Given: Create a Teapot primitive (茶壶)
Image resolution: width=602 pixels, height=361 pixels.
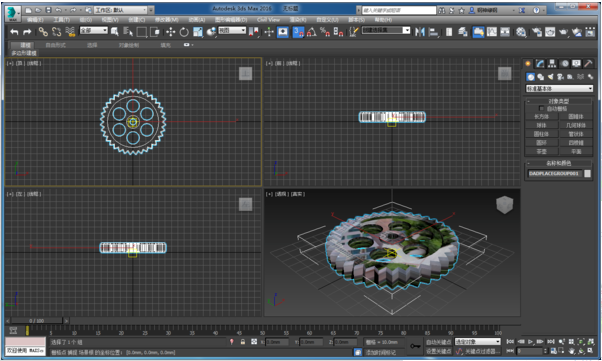Looking at the screenshot, I should 541,151.
